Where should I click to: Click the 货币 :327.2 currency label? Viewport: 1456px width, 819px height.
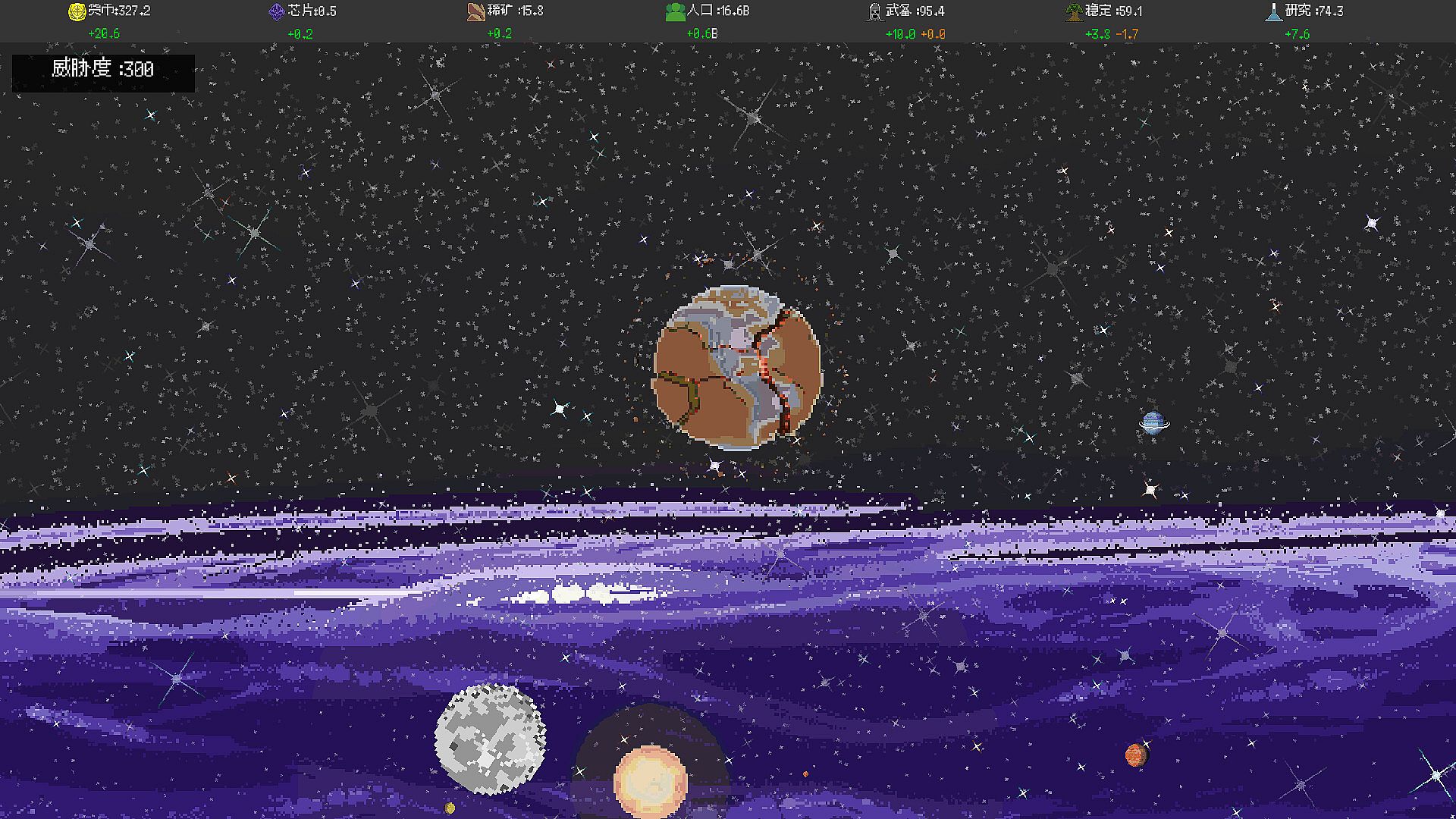tap(120, 11)
